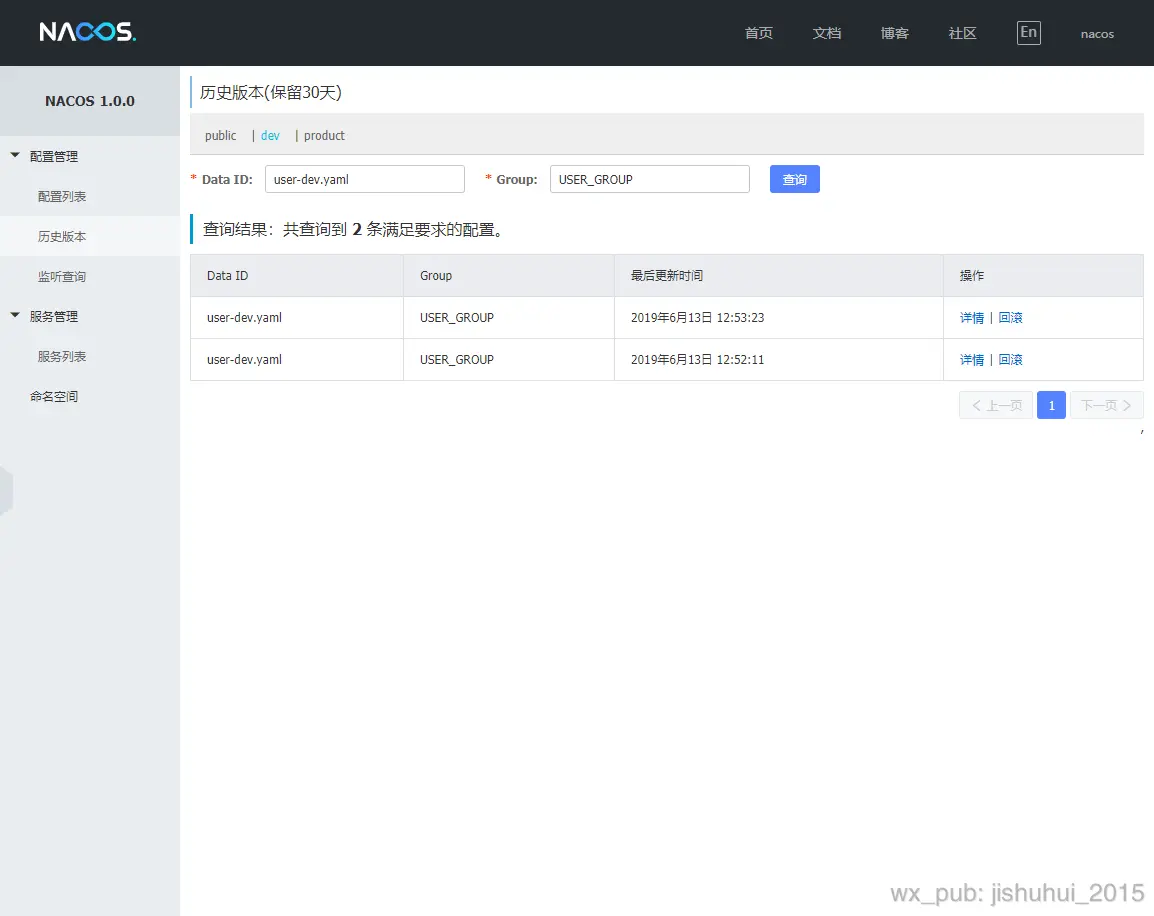Click the 最后更新时间 column header
Screen dimensions: 1154x916
[x=779, y=275]
